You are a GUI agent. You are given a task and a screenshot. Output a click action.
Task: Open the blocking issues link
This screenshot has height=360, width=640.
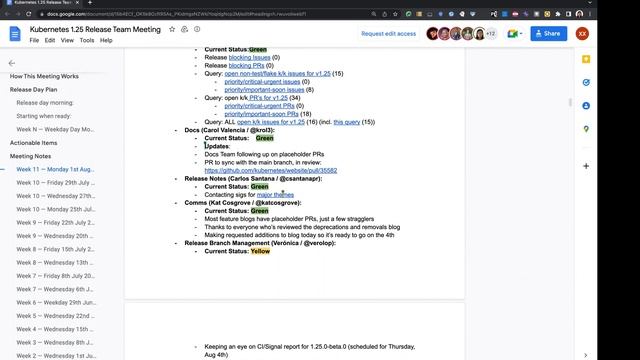click(249, 58)
